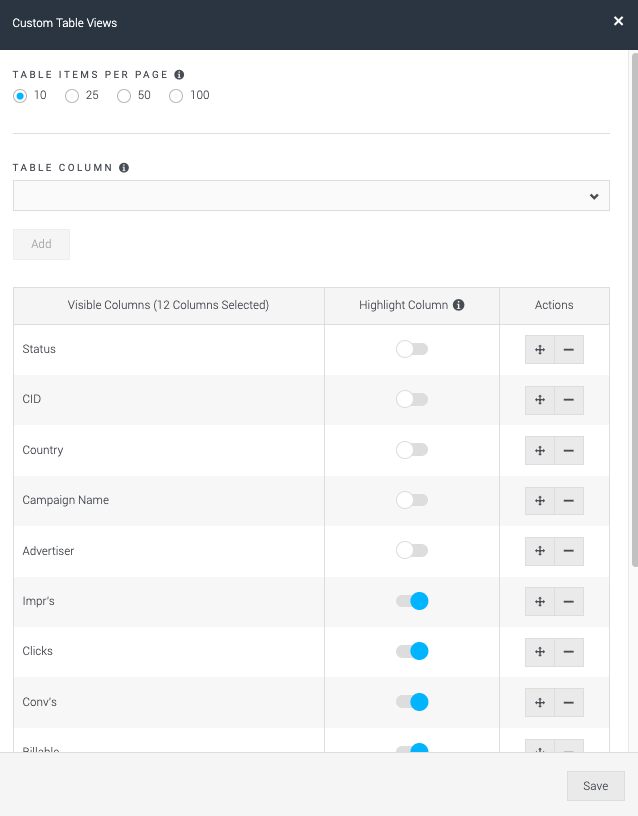
Task: Click the move icon for CID row
Action: point(540,400)
